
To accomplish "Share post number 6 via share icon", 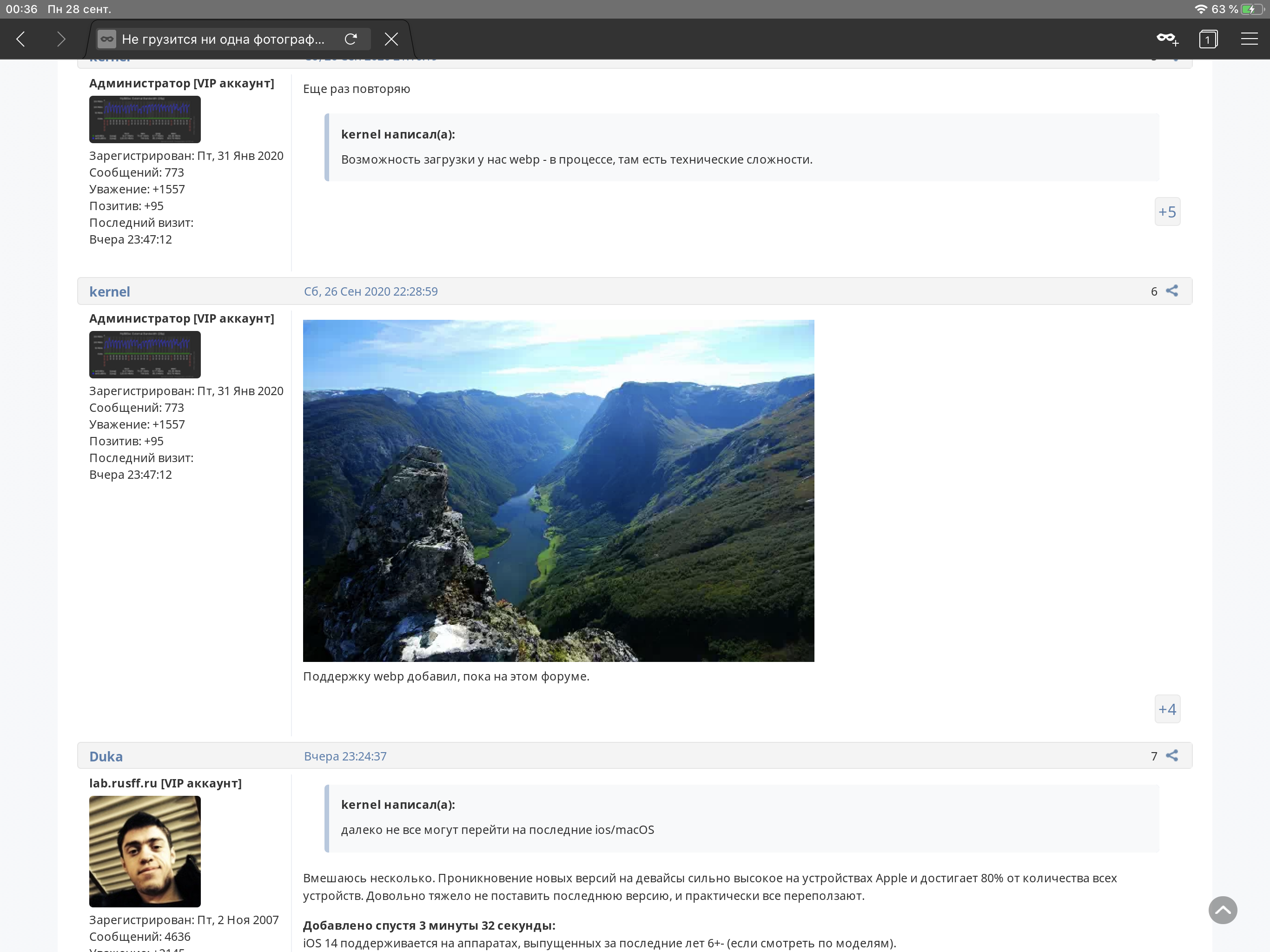I will point(1172,291).
